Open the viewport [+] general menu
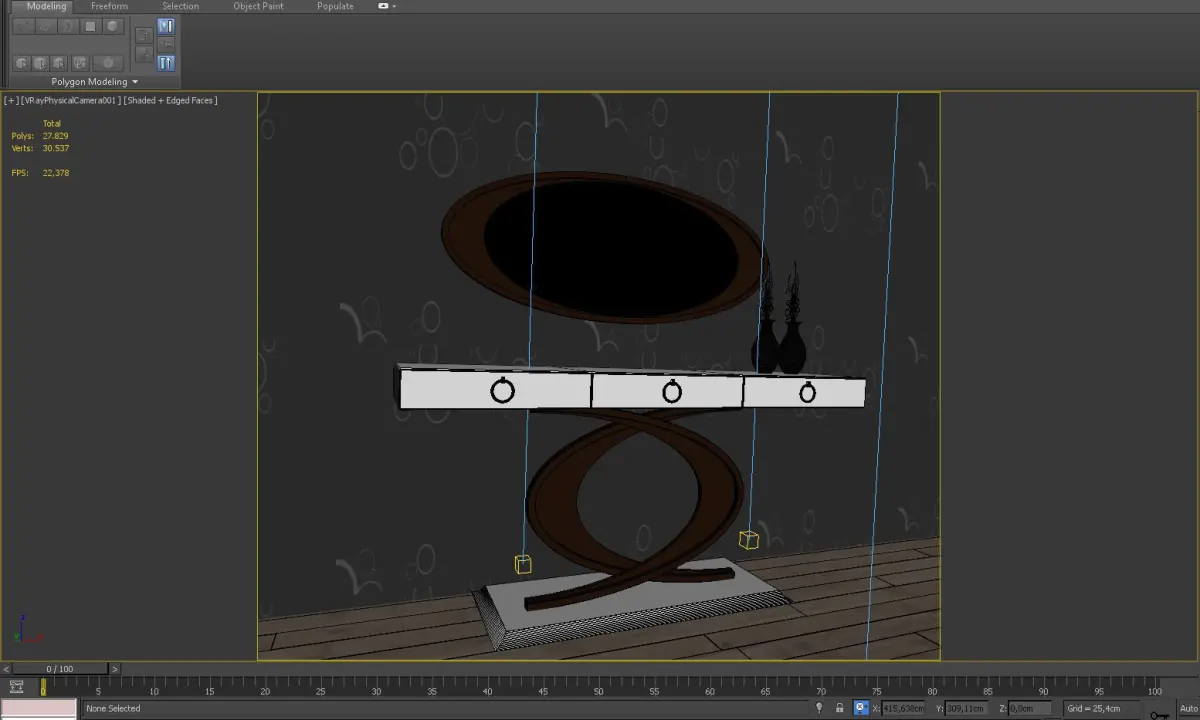 coord(11,100)
